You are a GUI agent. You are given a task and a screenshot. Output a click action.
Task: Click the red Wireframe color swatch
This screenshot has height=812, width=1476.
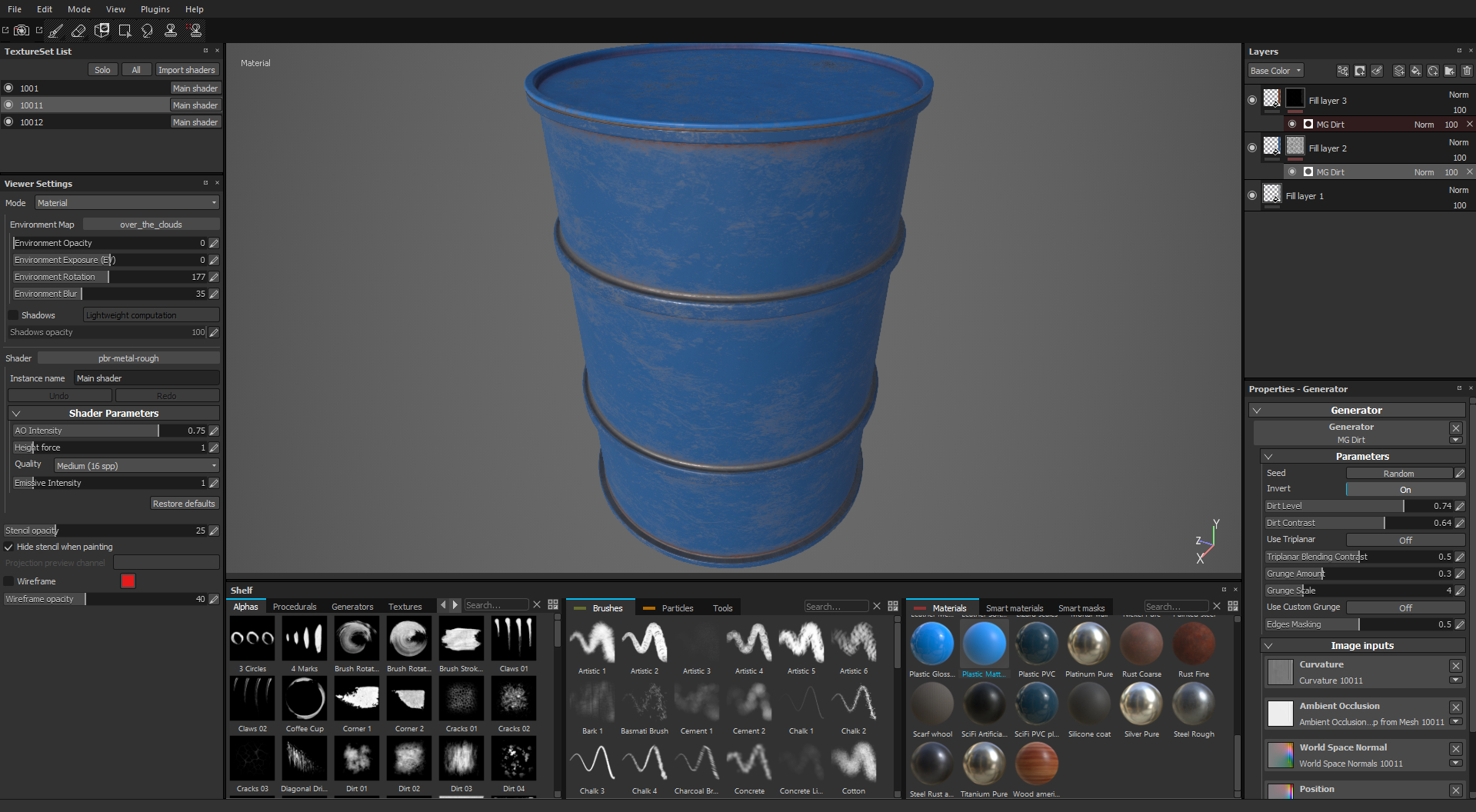tap(128, 581)
